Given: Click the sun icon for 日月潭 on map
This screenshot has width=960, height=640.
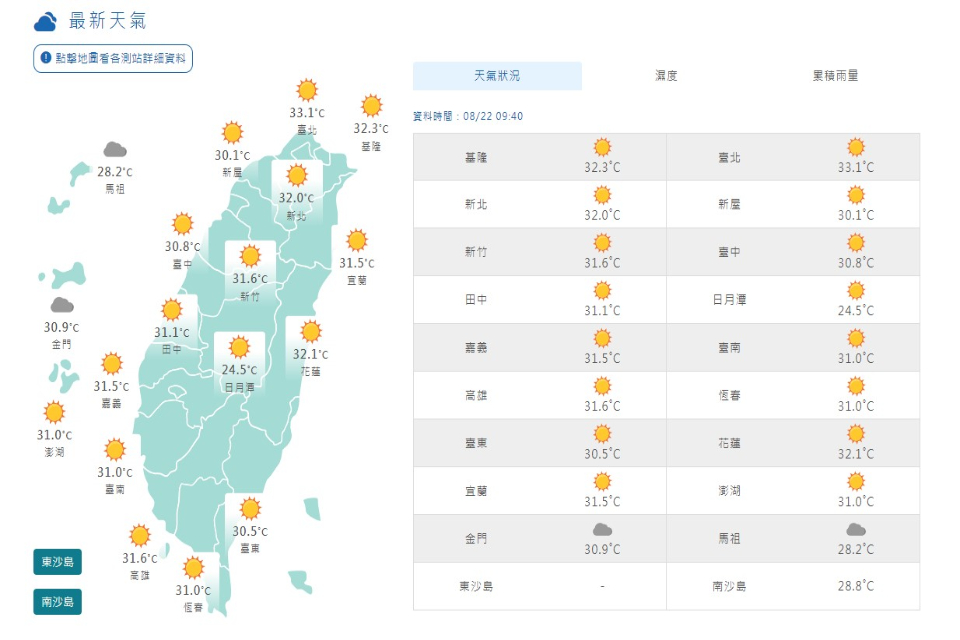Looking at the screenshot, I should tap(239, 348).
